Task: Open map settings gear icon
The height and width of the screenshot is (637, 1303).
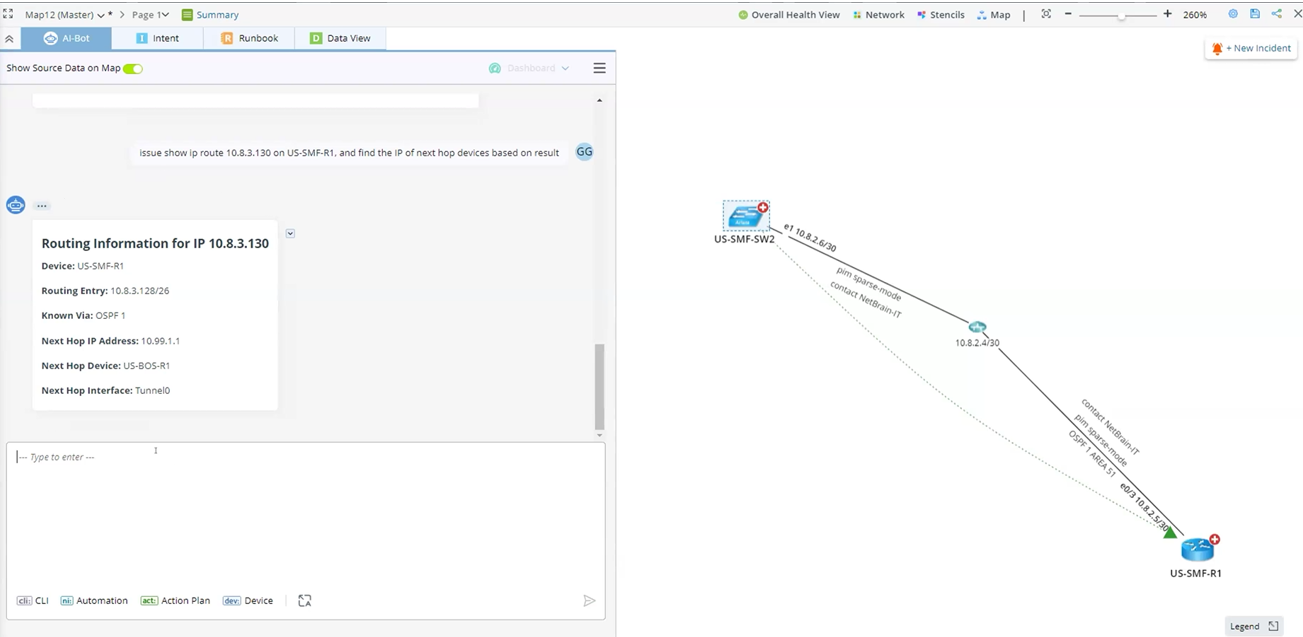Action: (1233, 14)
